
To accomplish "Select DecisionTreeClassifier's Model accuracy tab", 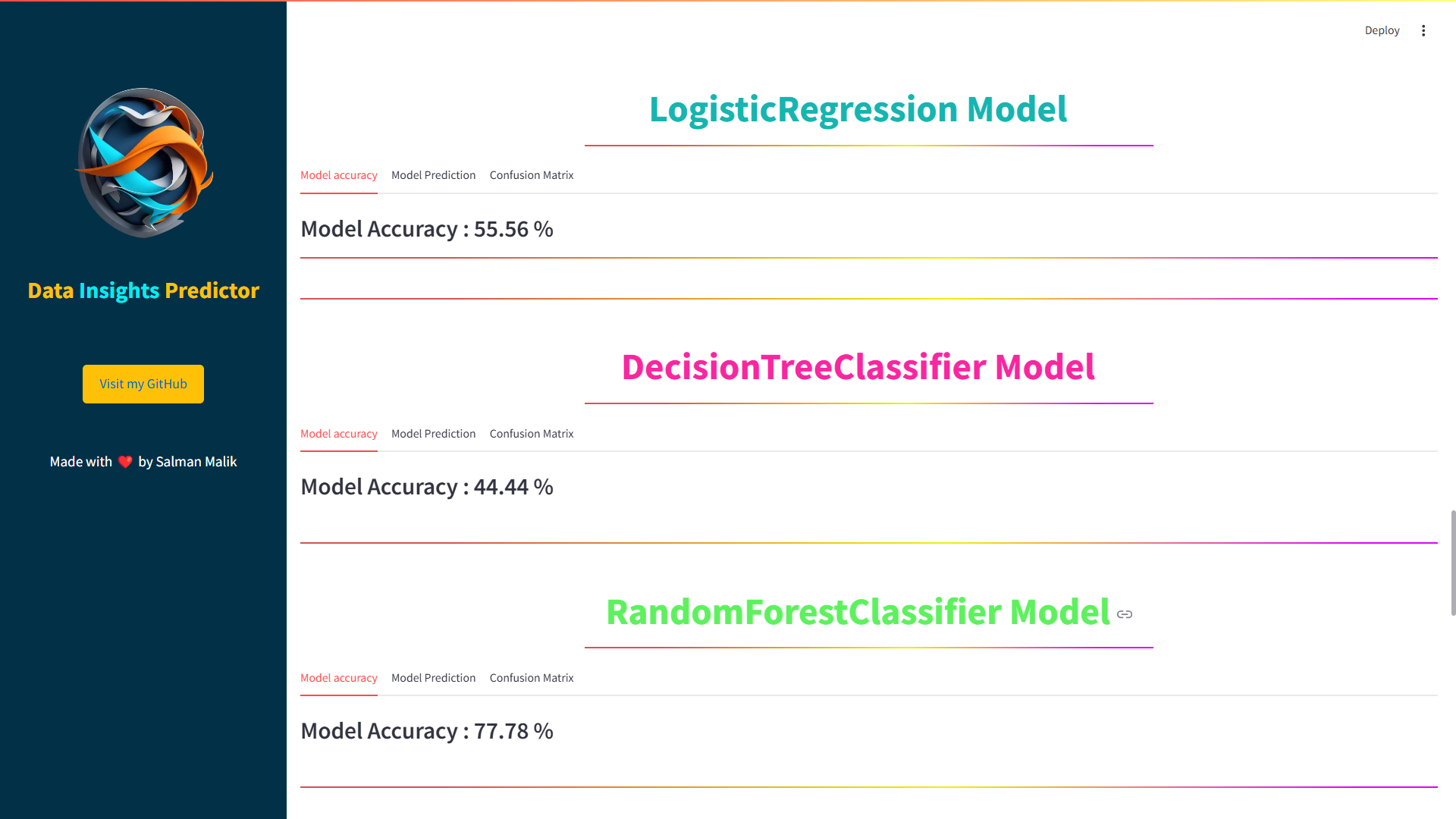I will click(x=339, y=434).
